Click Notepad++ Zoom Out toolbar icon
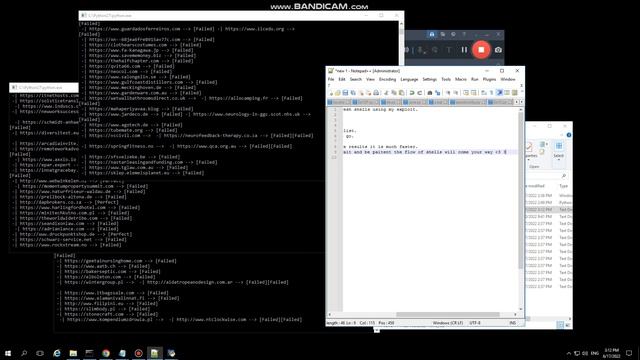This screenshot has width=640, height=360. coord(456,93)
